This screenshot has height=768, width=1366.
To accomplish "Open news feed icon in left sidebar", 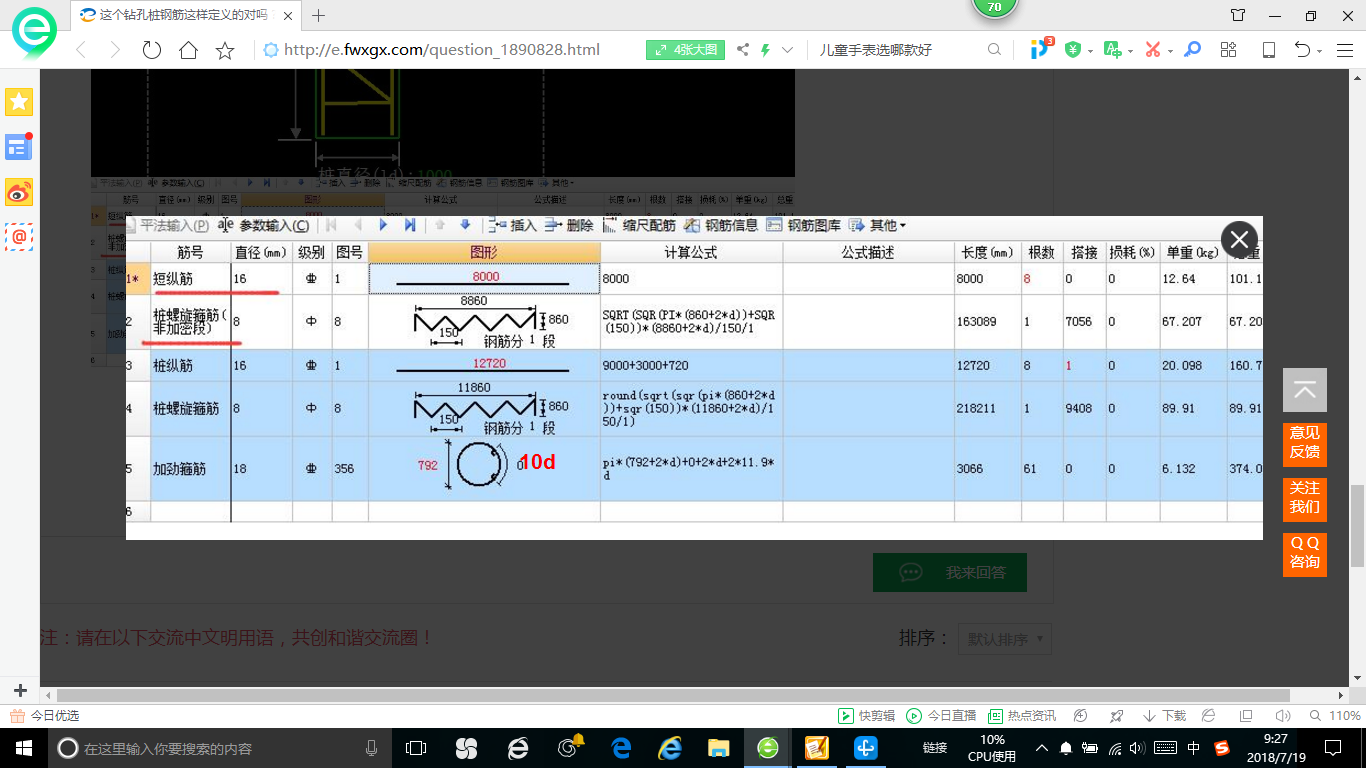I will tap(19, 147).
